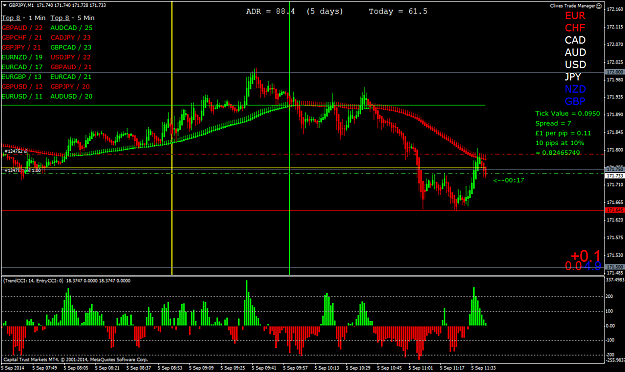Select the 'EURNZD / 19' entry
Viewport: 625px width, 372px height.
click(22, 57)
